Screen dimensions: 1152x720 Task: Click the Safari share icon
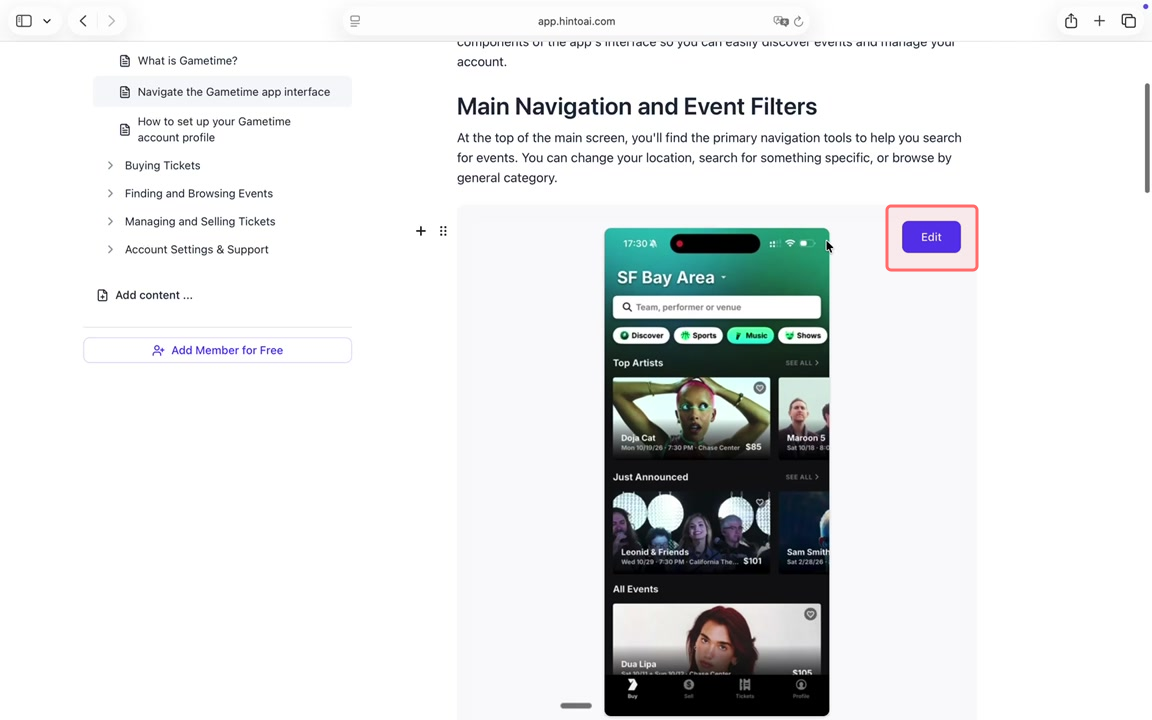pos(1071,21)
